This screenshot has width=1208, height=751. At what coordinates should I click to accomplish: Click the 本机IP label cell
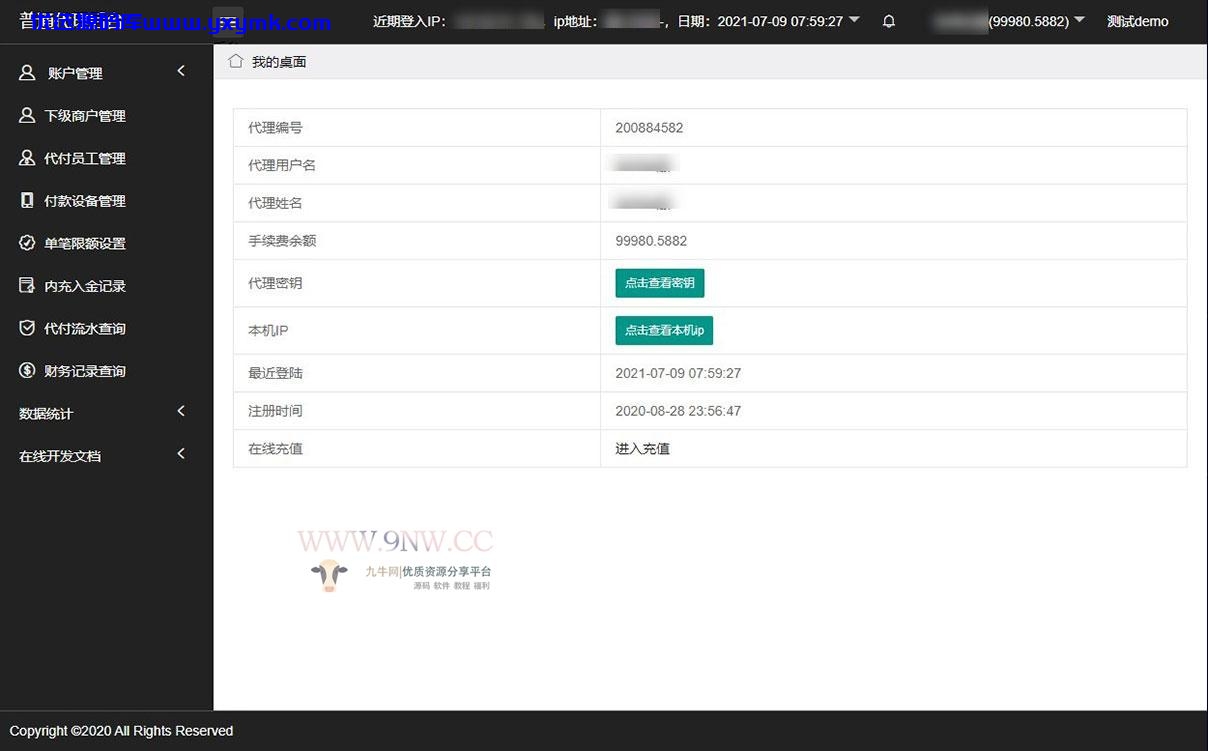417,330
